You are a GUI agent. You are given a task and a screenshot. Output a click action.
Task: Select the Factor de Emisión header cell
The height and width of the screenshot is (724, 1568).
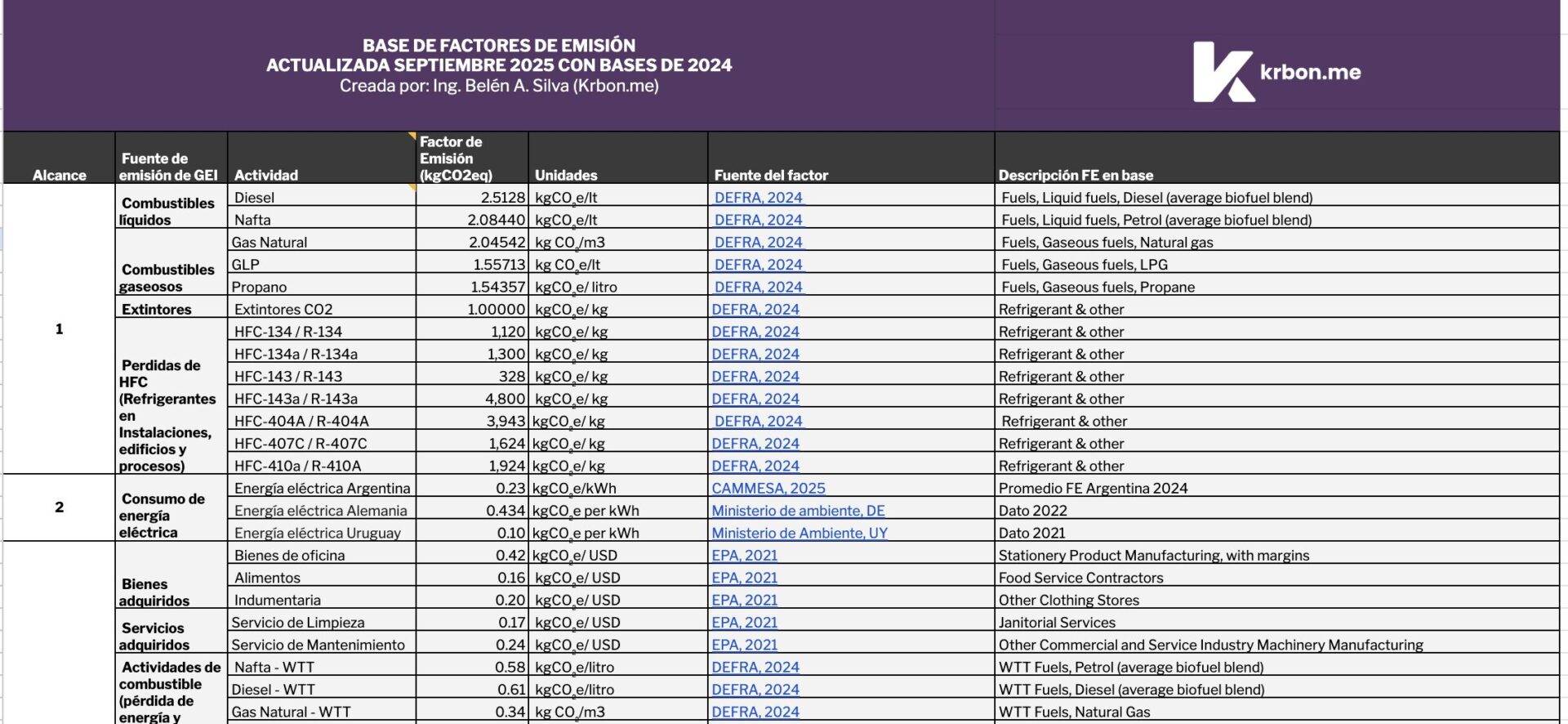tap(472, 158)
